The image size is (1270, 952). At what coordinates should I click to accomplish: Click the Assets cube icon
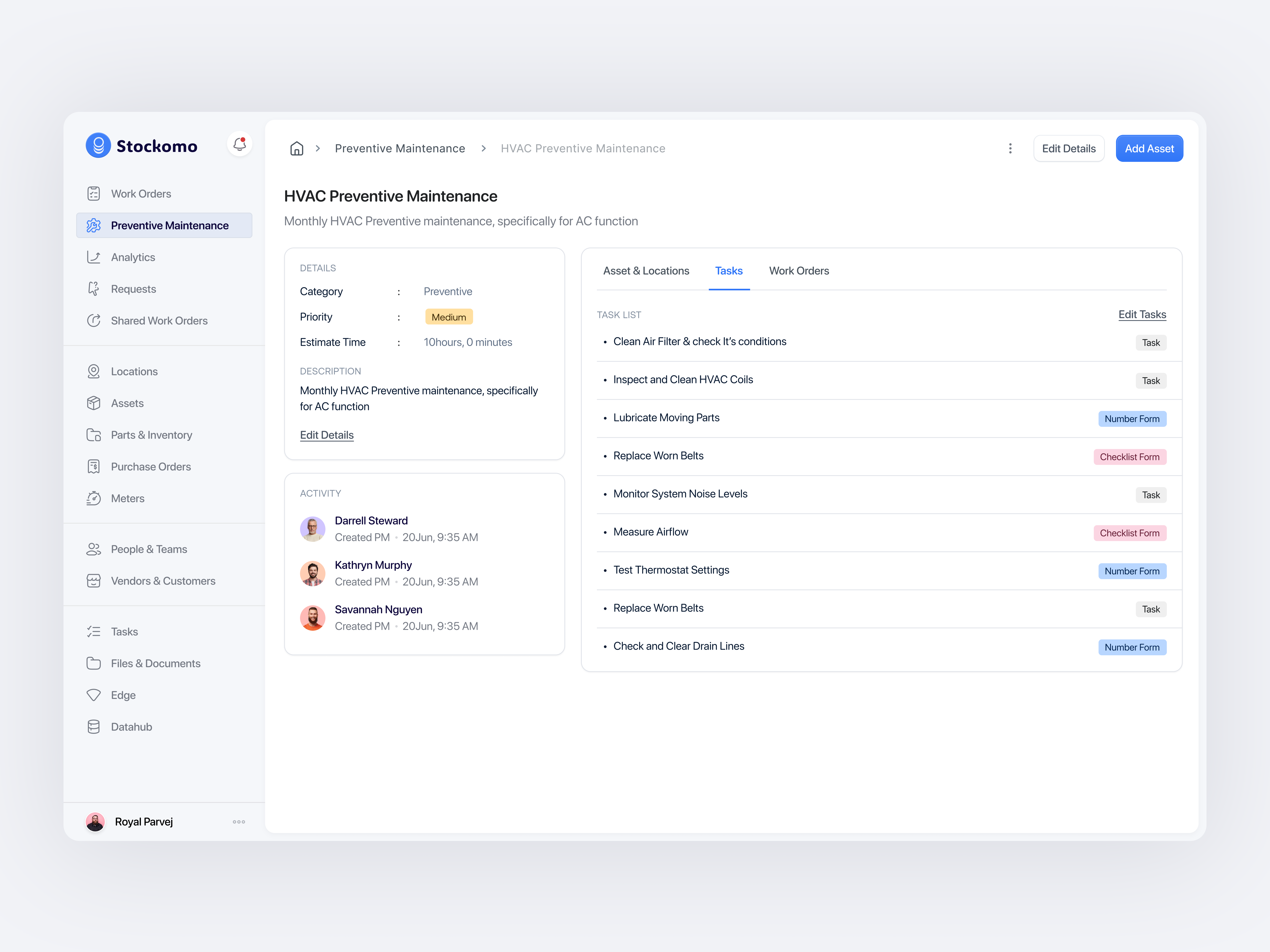coord(94,403)
